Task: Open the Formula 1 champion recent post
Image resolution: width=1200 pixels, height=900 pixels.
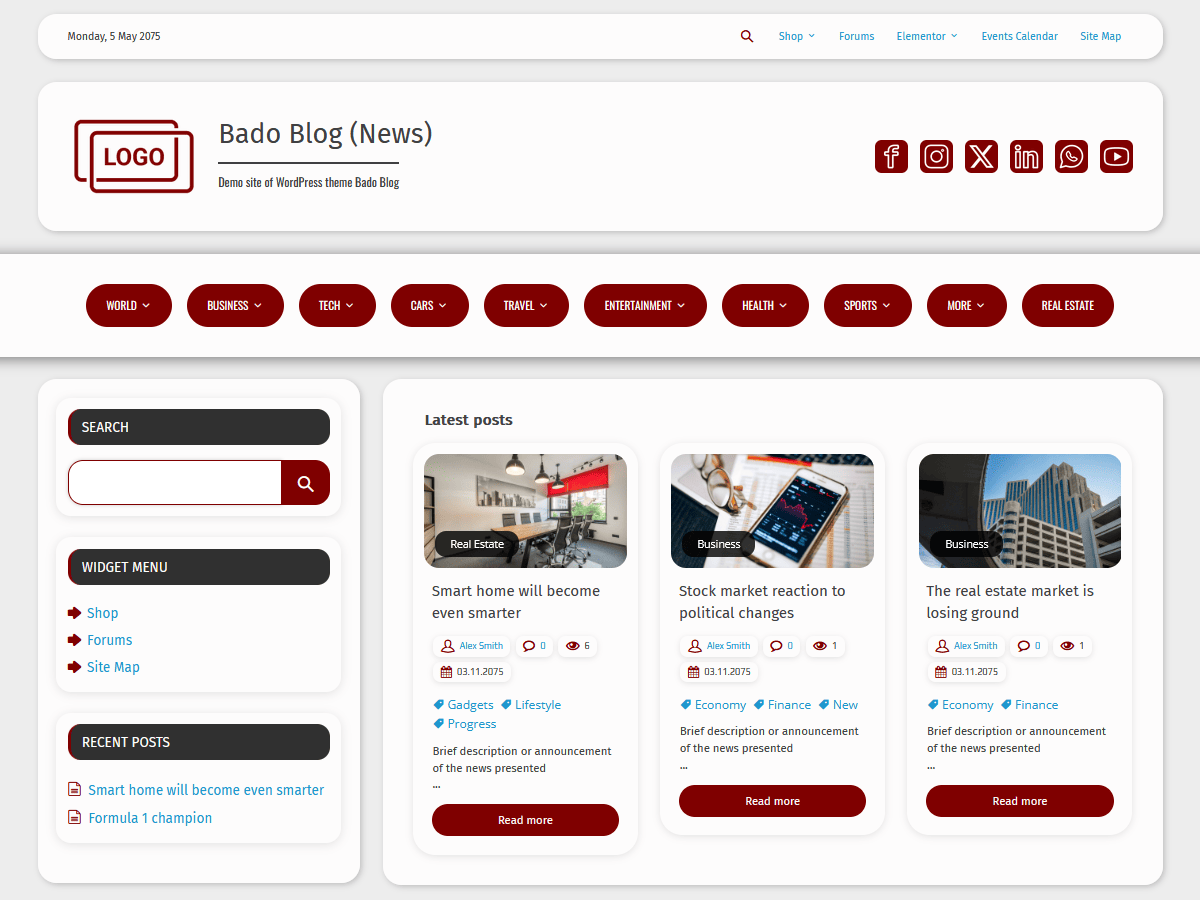Action: click(x=150, y=818)
